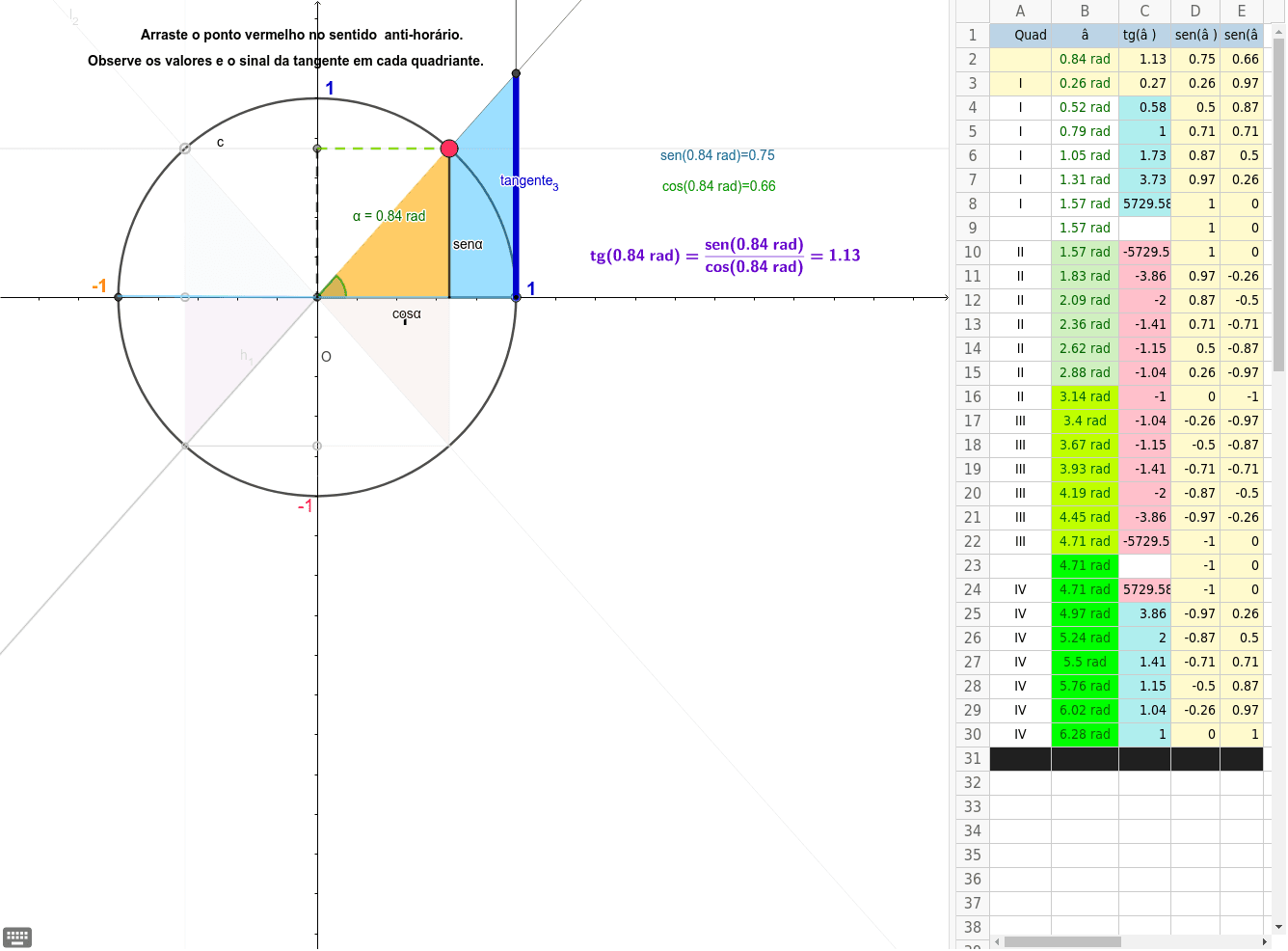Click cell '2.62 rad' in row 14
Image resolution: width=1288 pixels, height=951 pixels.
click(1085, 348)
